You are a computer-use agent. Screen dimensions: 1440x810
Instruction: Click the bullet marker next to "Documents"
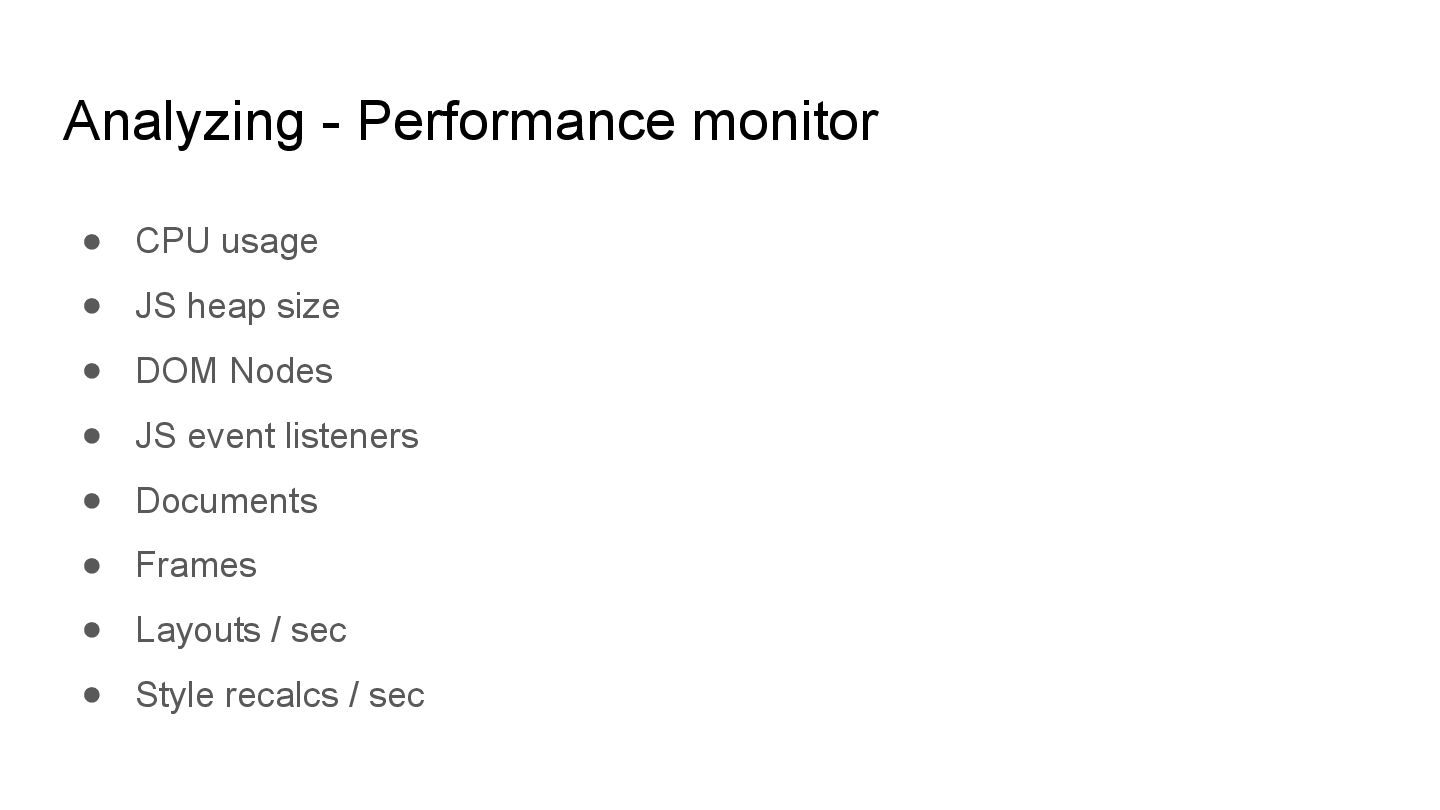coord(93,500)
